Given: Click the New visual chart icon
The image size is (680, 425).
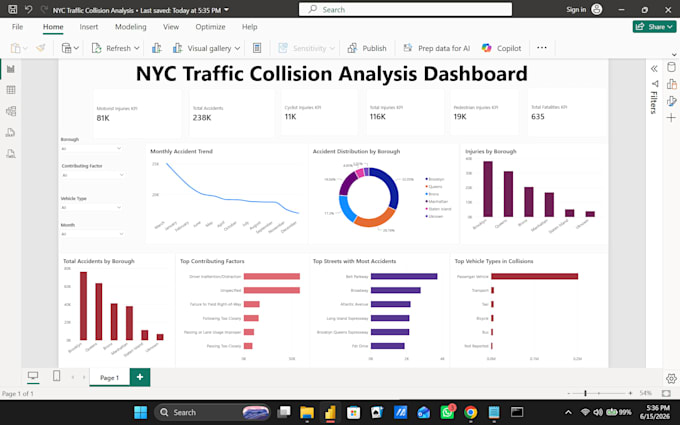Looking at the screenshot, I should pyautogui.click(x=157, y=48).
